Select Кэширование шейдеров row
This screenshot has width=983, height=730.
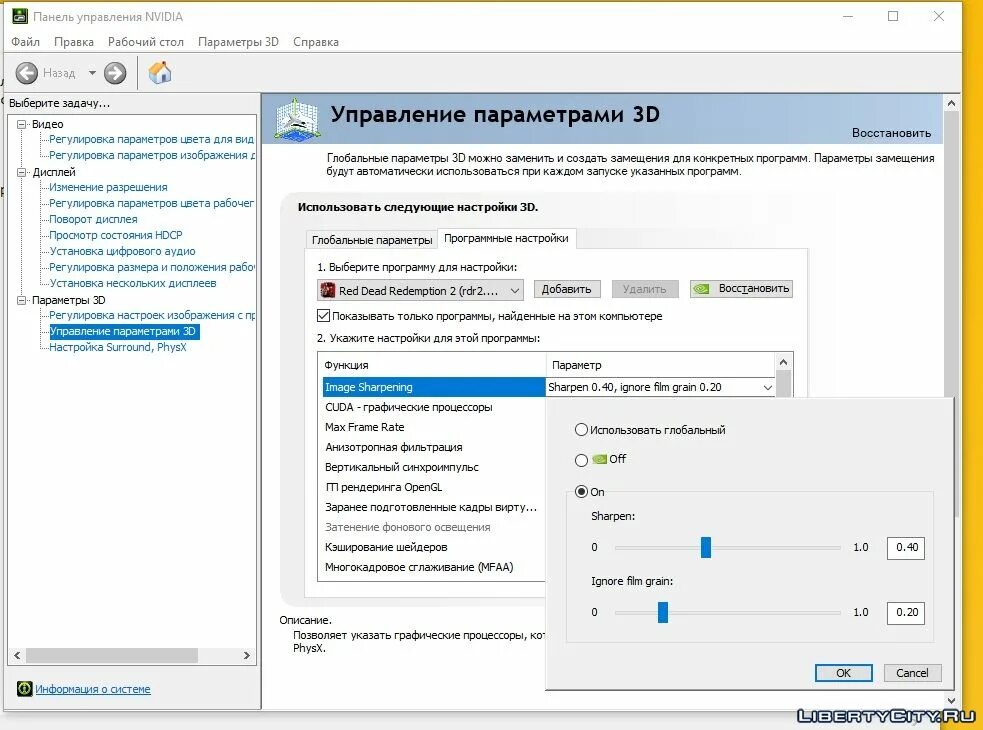coord(434,547)
